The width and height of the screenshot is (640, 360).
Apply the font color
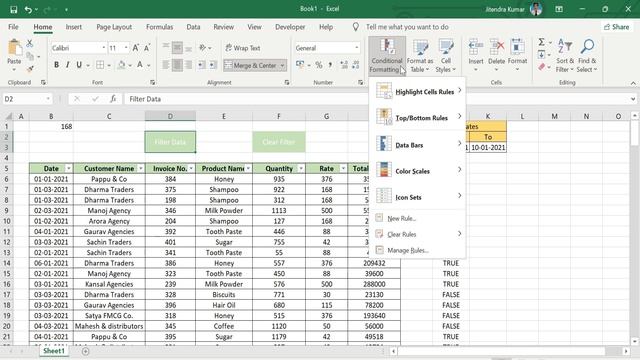click(x=140, y=65)
